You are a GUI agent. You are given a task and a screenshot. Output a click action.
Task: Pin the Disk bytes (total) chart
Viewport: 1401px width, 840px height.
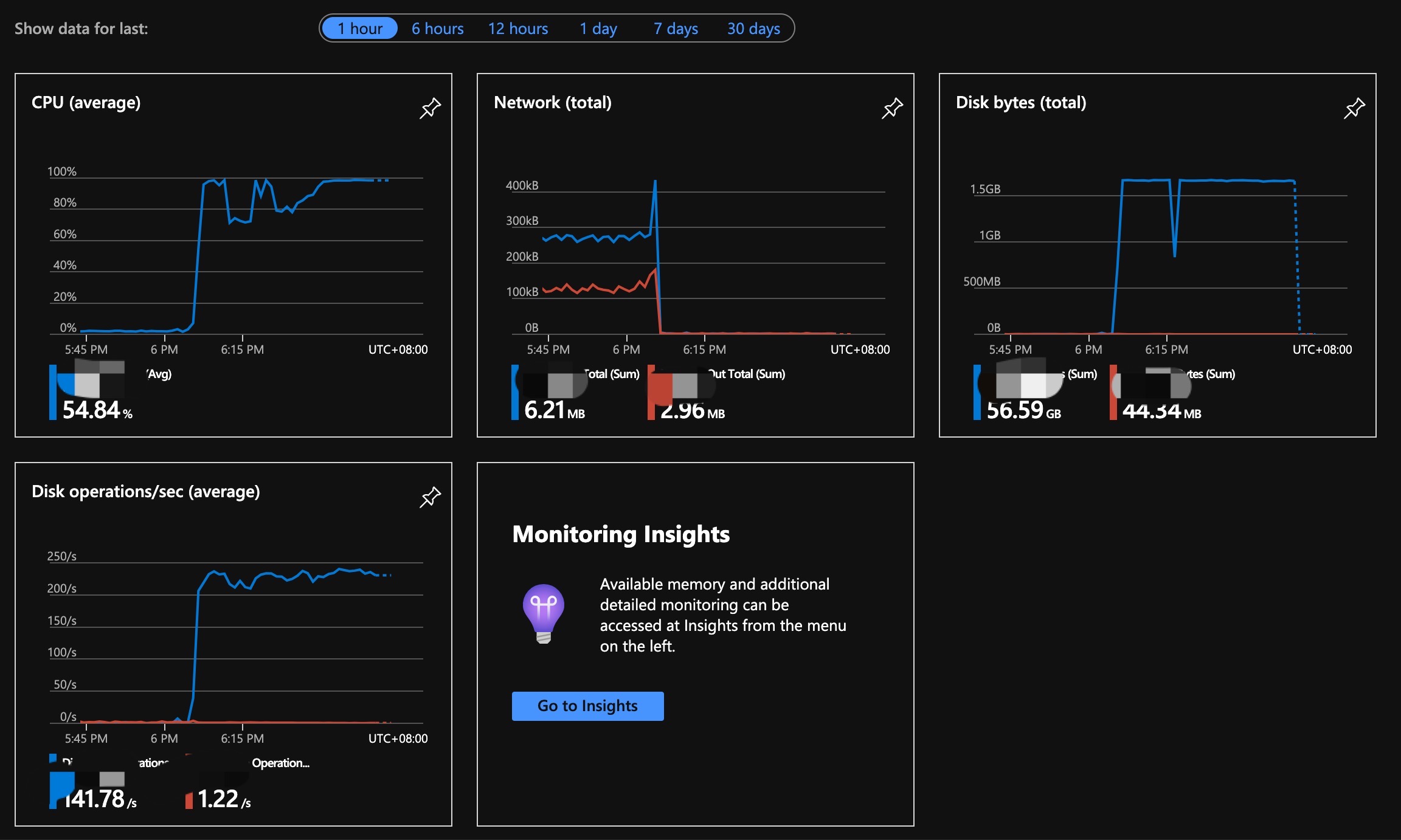[1354, 108]
